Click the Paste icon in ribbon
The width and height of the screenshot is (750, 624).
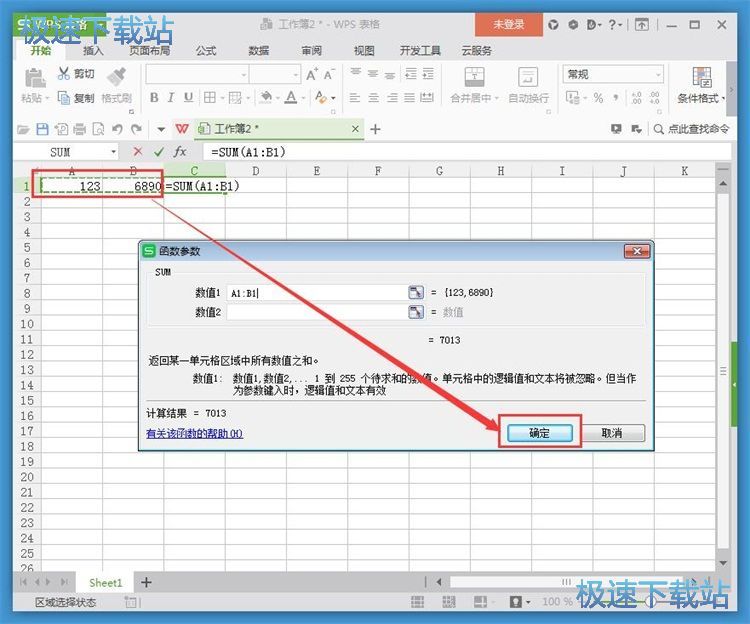35,78
